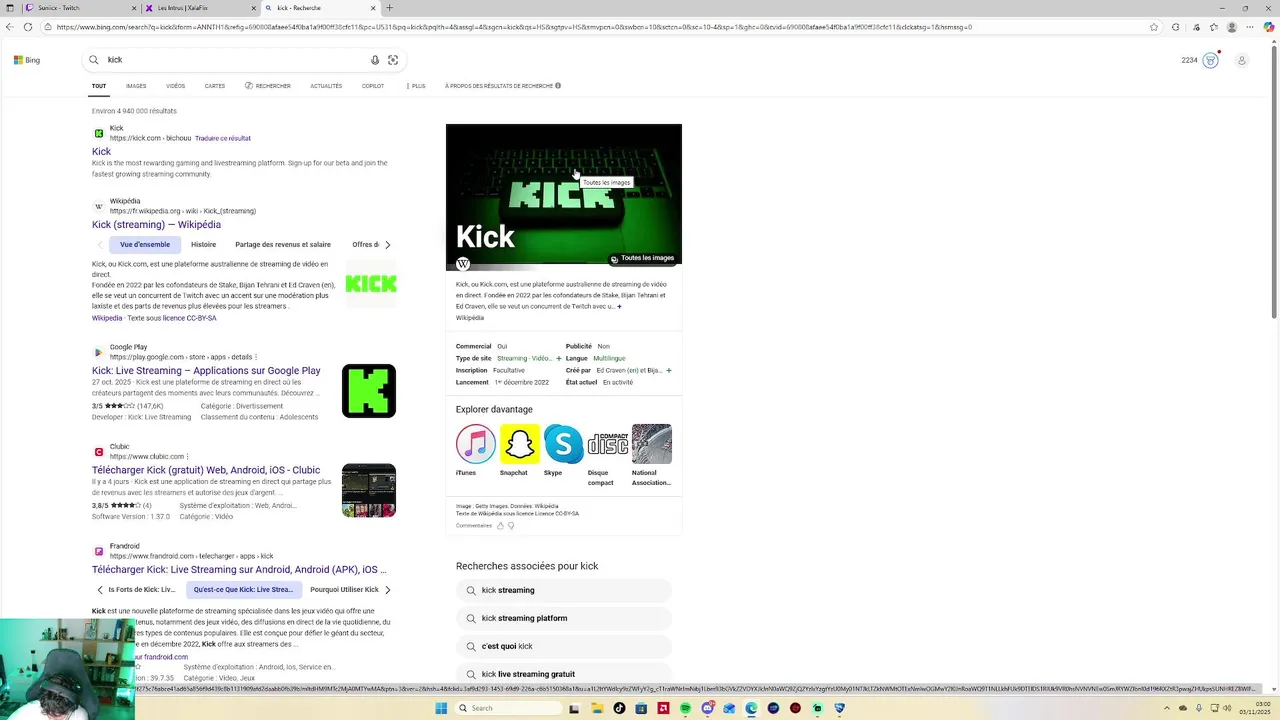1280x720 pixels.
Task: Open Google Play result options menu
Action: tap(256, 357)
